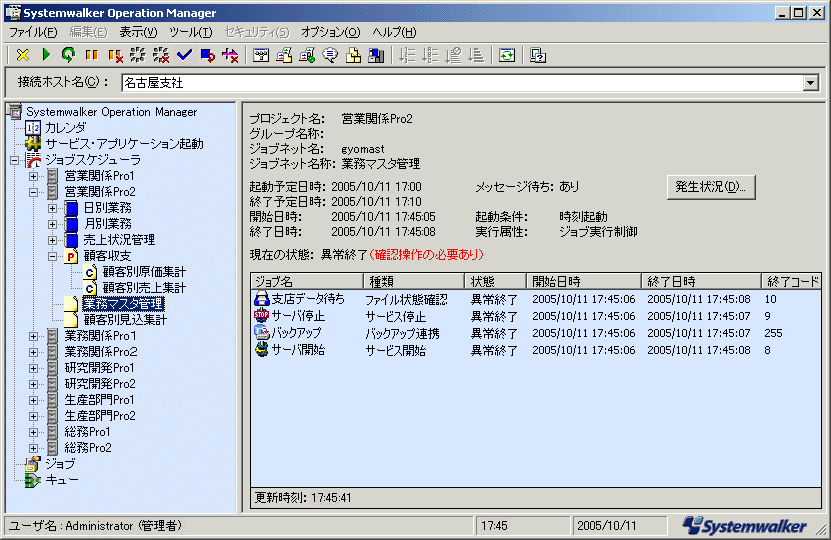Click the help icon at toolbar end
This screenshot has width=831, height=540.
click(x=538, y=55)
